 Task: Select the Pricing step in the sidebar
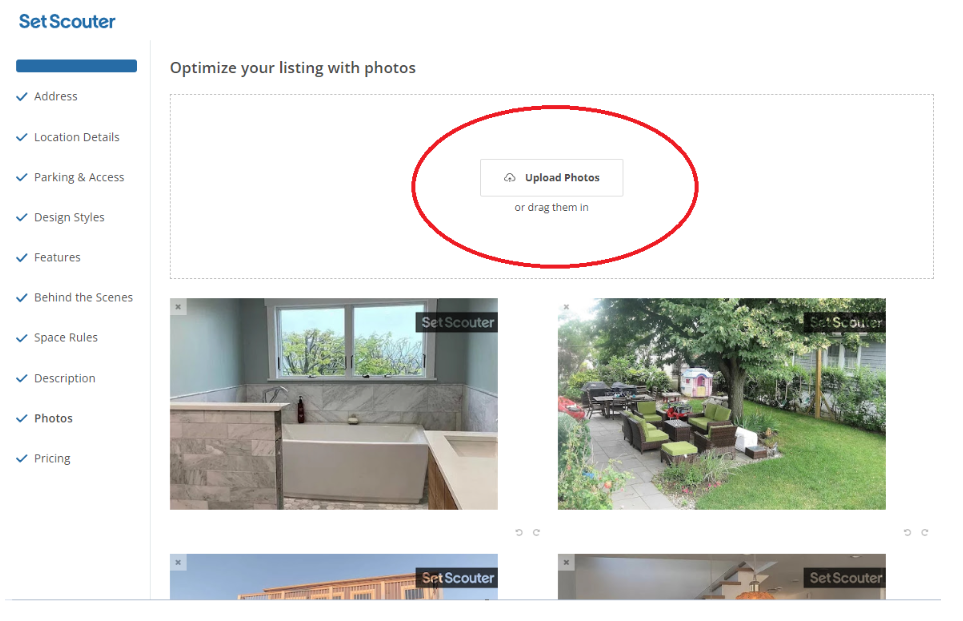point(52,458)
